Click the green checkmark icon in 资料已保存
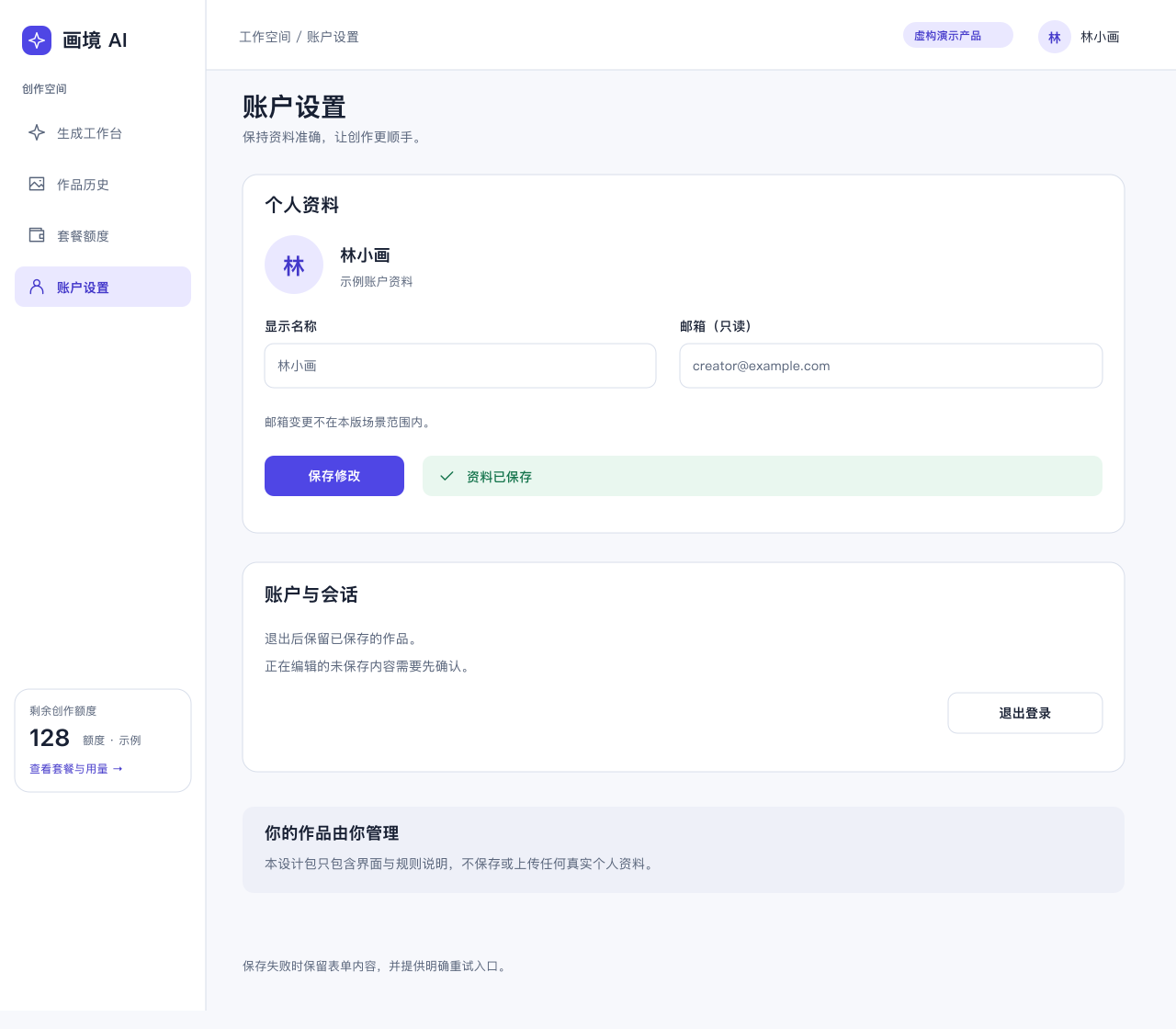This screenshot has height=1029, width=1176. pyautogui.click(x=447, y=476)
